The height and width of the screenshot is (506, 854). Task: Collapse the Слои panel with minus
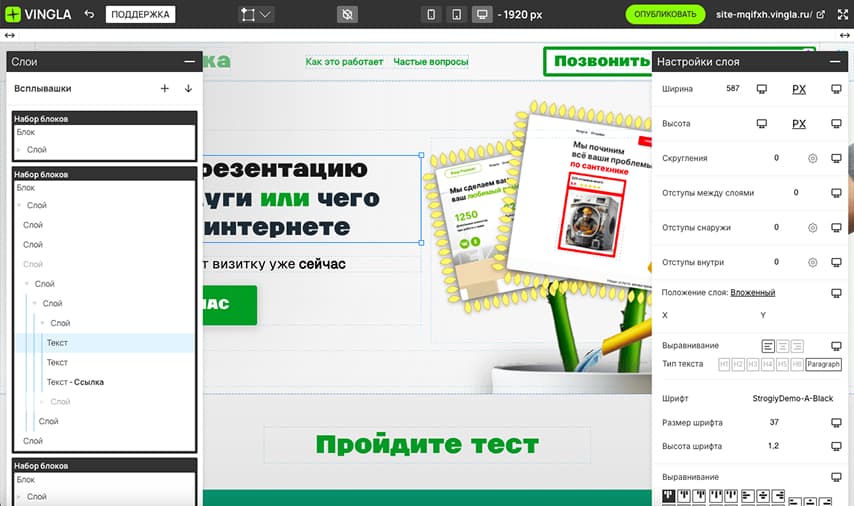189,62
